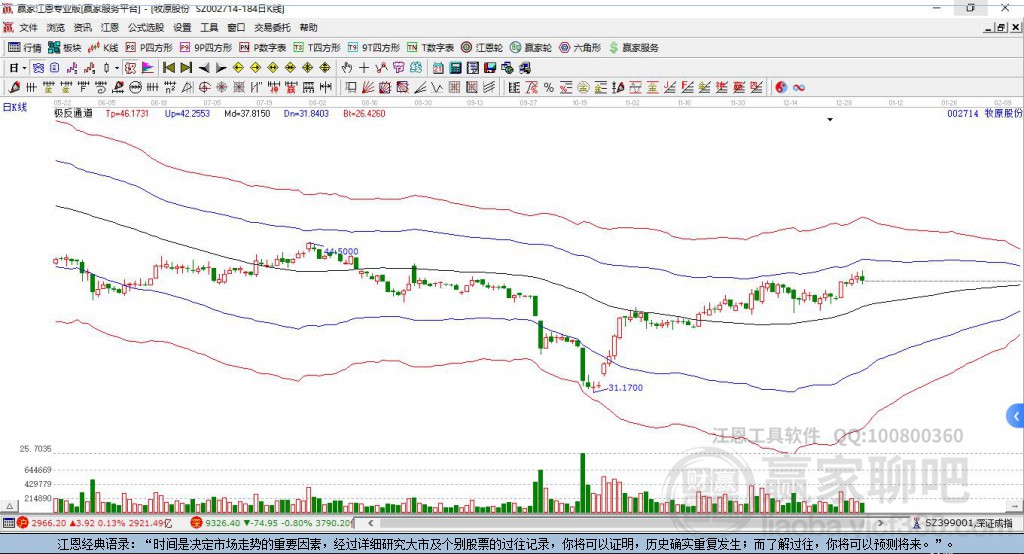Click the Bt=26.4260 value
Image resolution: width=1024 pixels, height=554 pixels.
tap(364, 114)
